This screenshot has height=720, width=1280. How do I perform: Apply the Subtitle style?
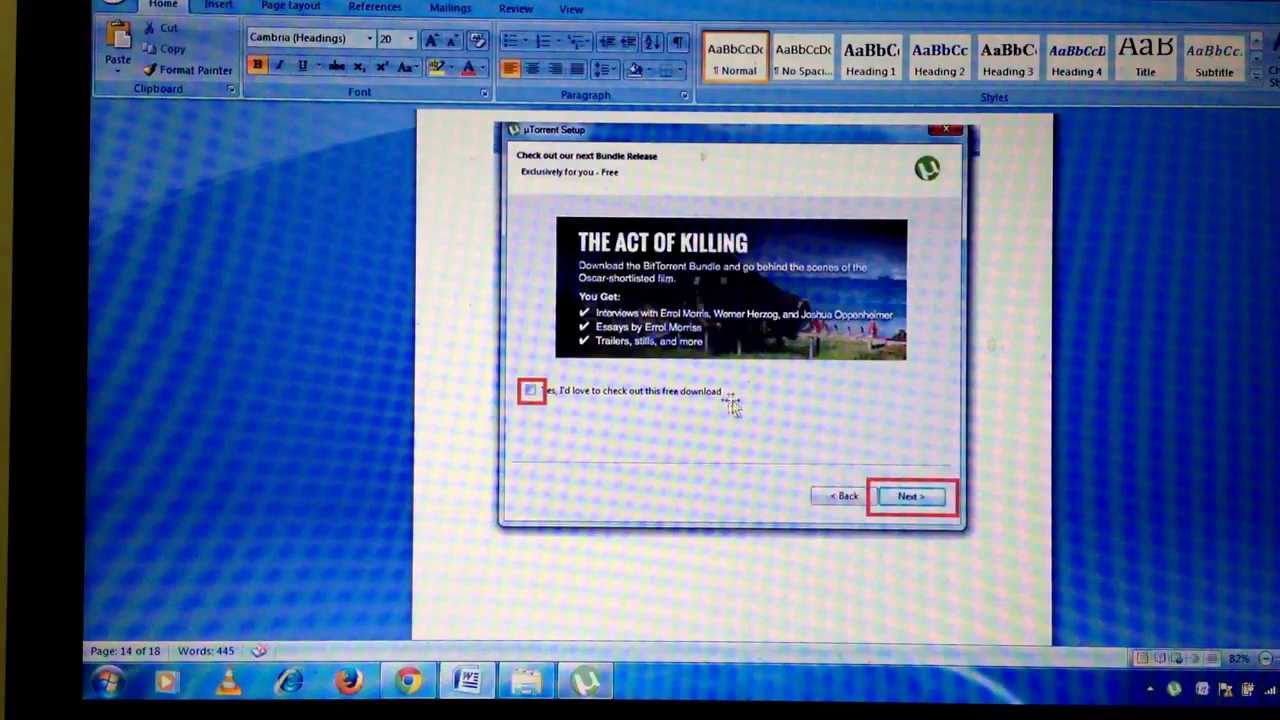coord(1214,60)
